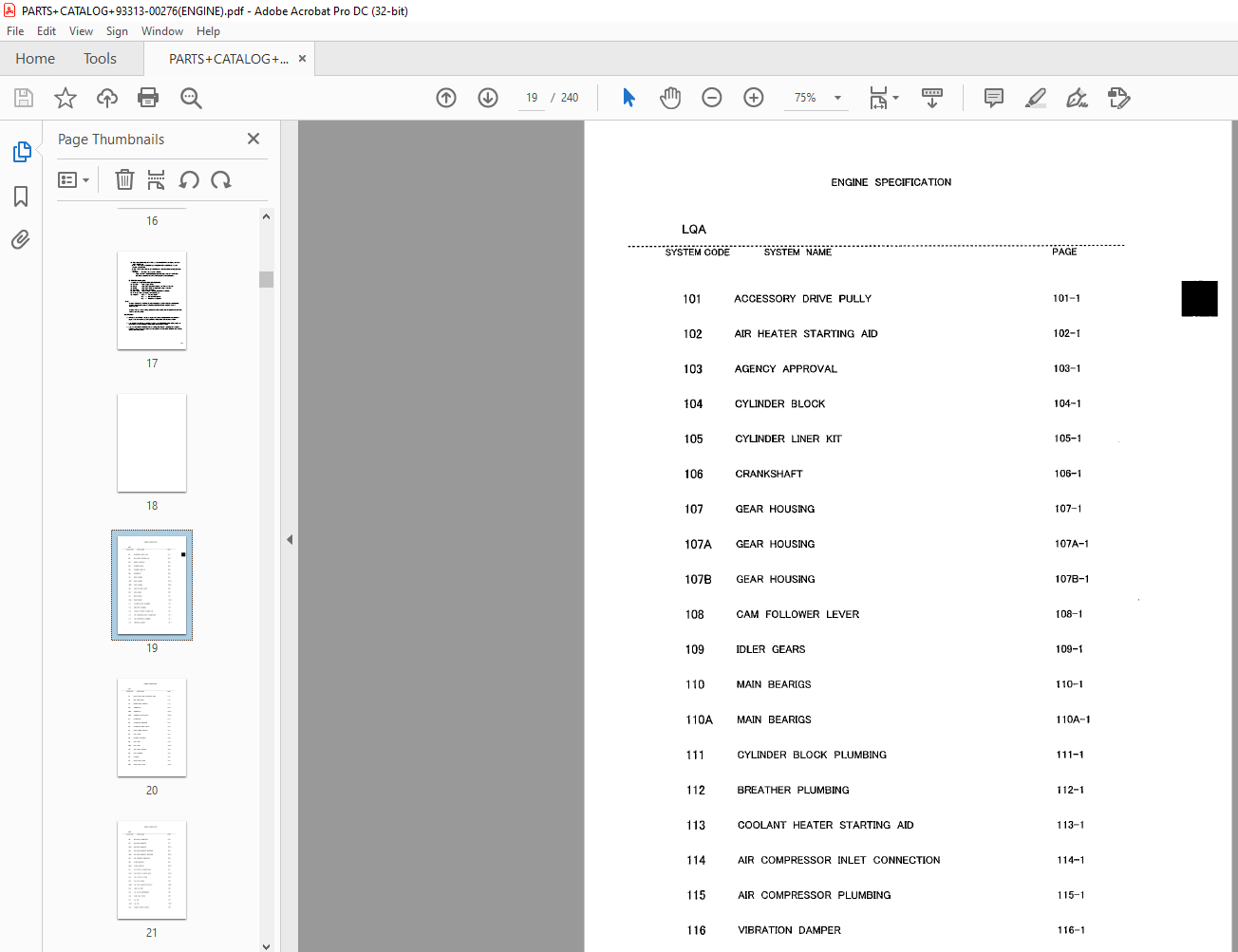Select page 17 thumbnail
The height and width of the screenshot is (952, 1238).
[152, 301]
